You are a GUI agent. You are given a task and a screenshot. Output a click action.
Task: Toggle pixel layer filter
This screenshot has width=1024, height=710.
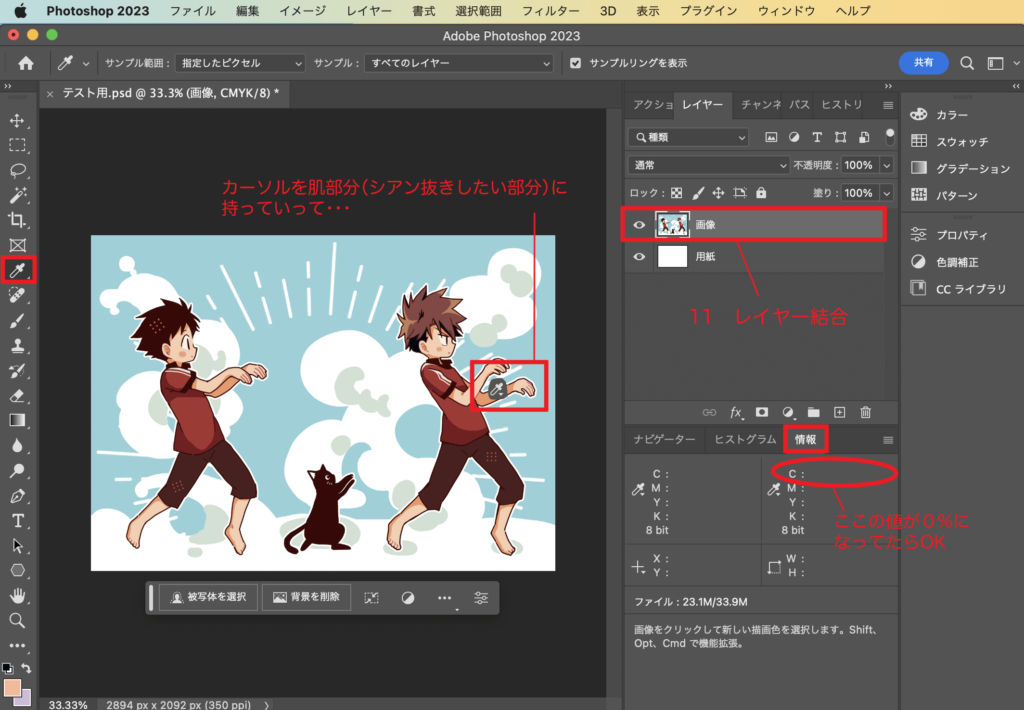[771, 137]
